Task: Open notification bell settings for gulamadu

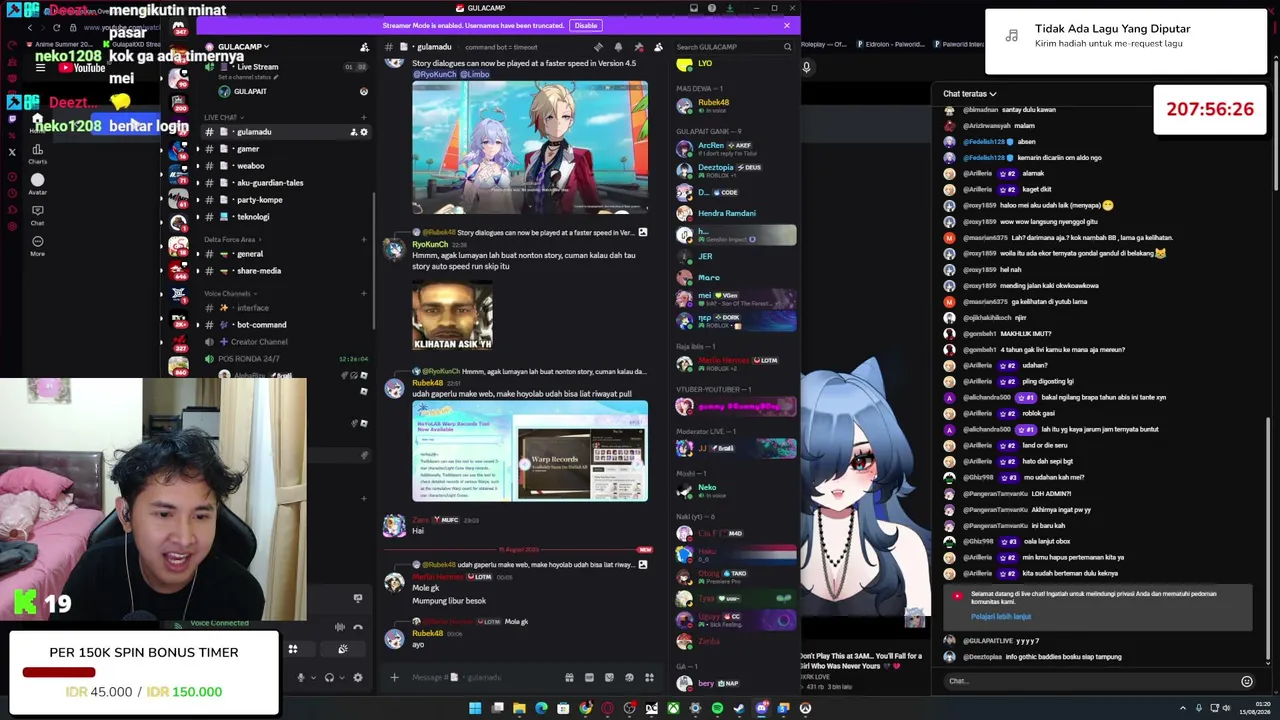Action: pyautogui.click(x=618, y=47)
